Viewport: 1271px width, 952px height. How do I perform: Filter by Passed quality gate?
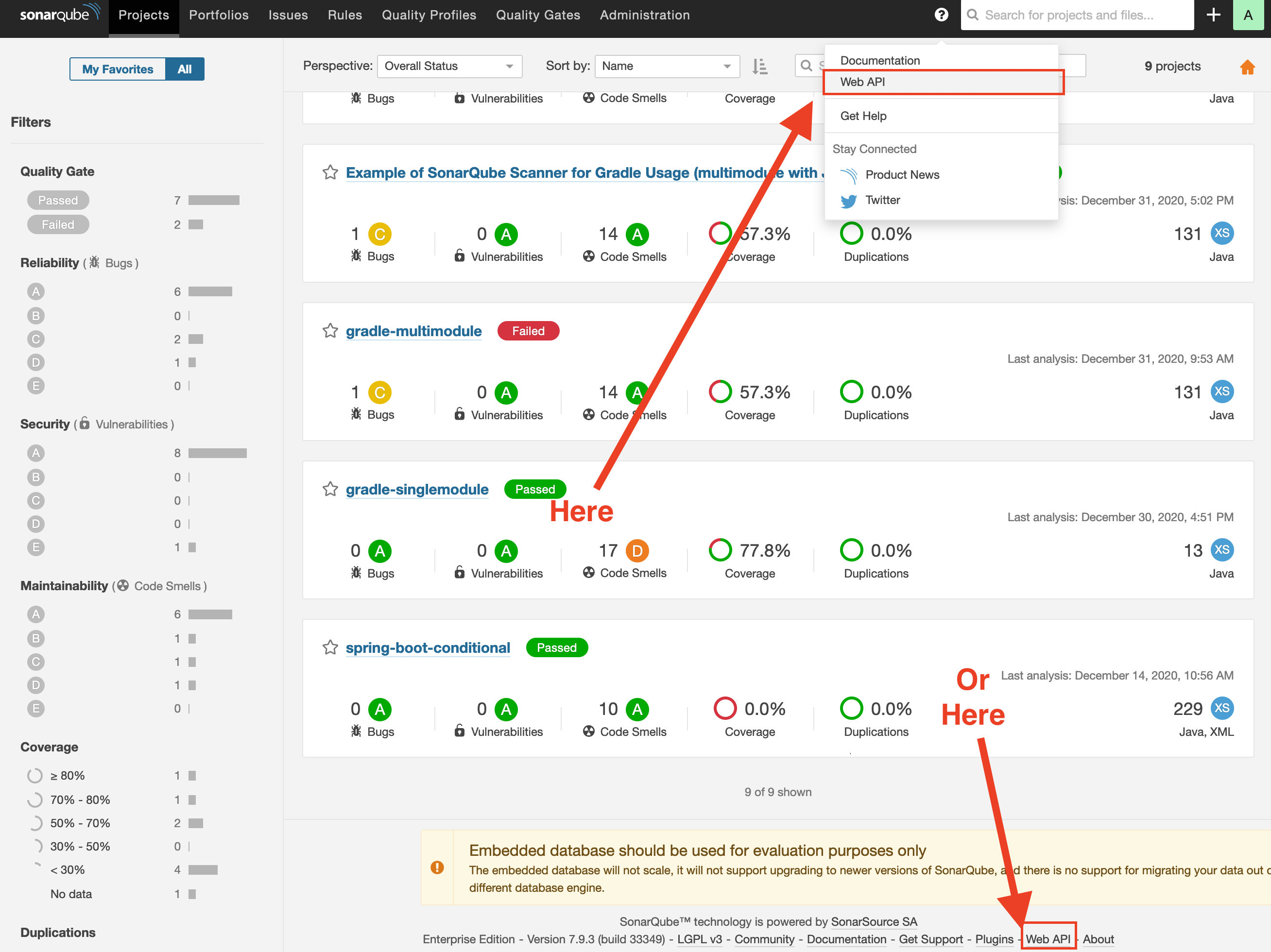pyautogui.click(x=58, y=201)
